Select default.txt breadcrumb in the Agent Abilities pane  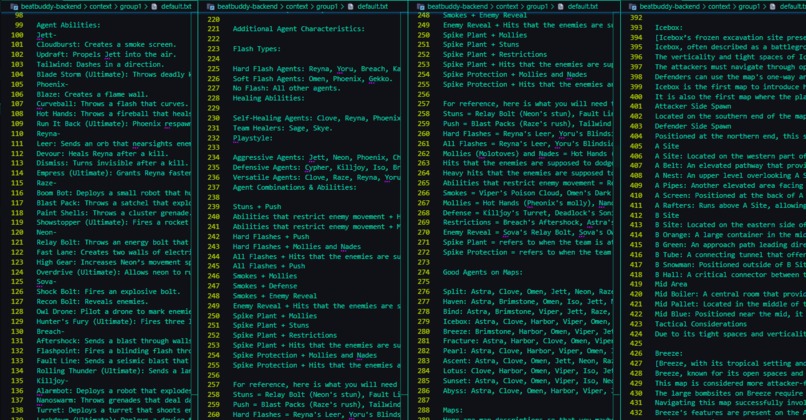(x=176, y=7)
